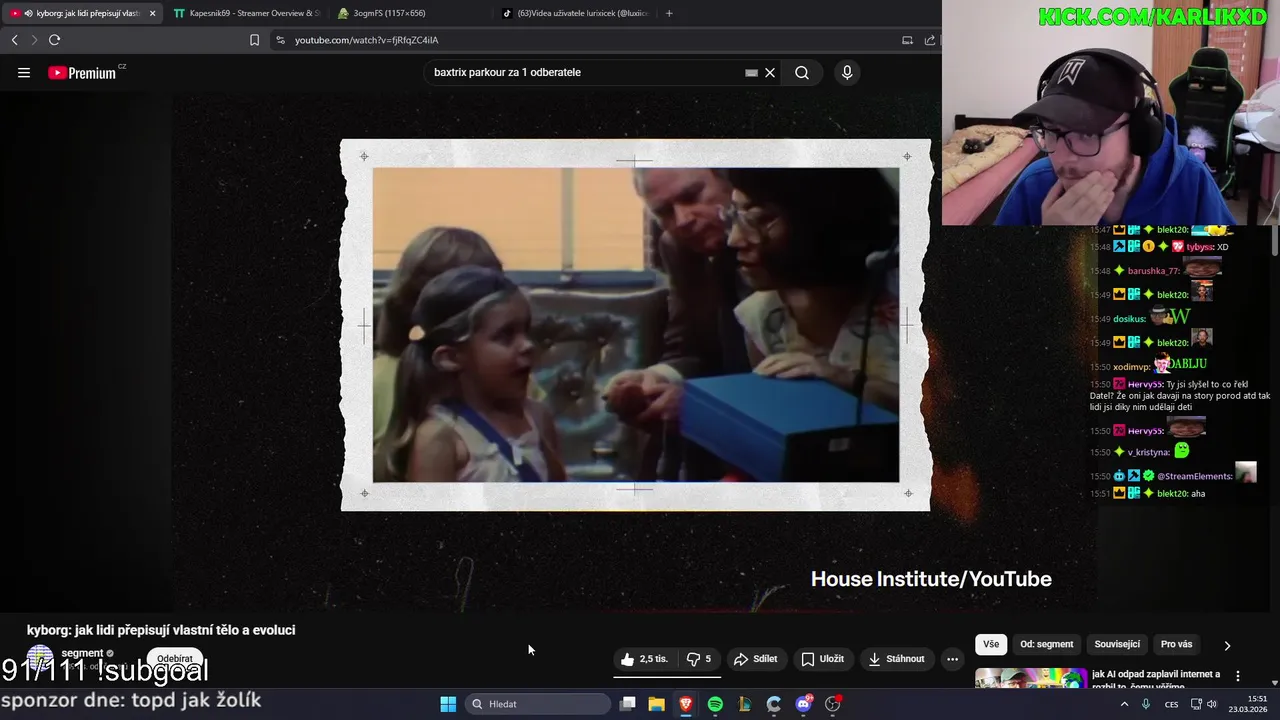The image size is (1280, 720).
Task: Switch to the 3ogmFS image tab
Action: [x=410, y=13]
